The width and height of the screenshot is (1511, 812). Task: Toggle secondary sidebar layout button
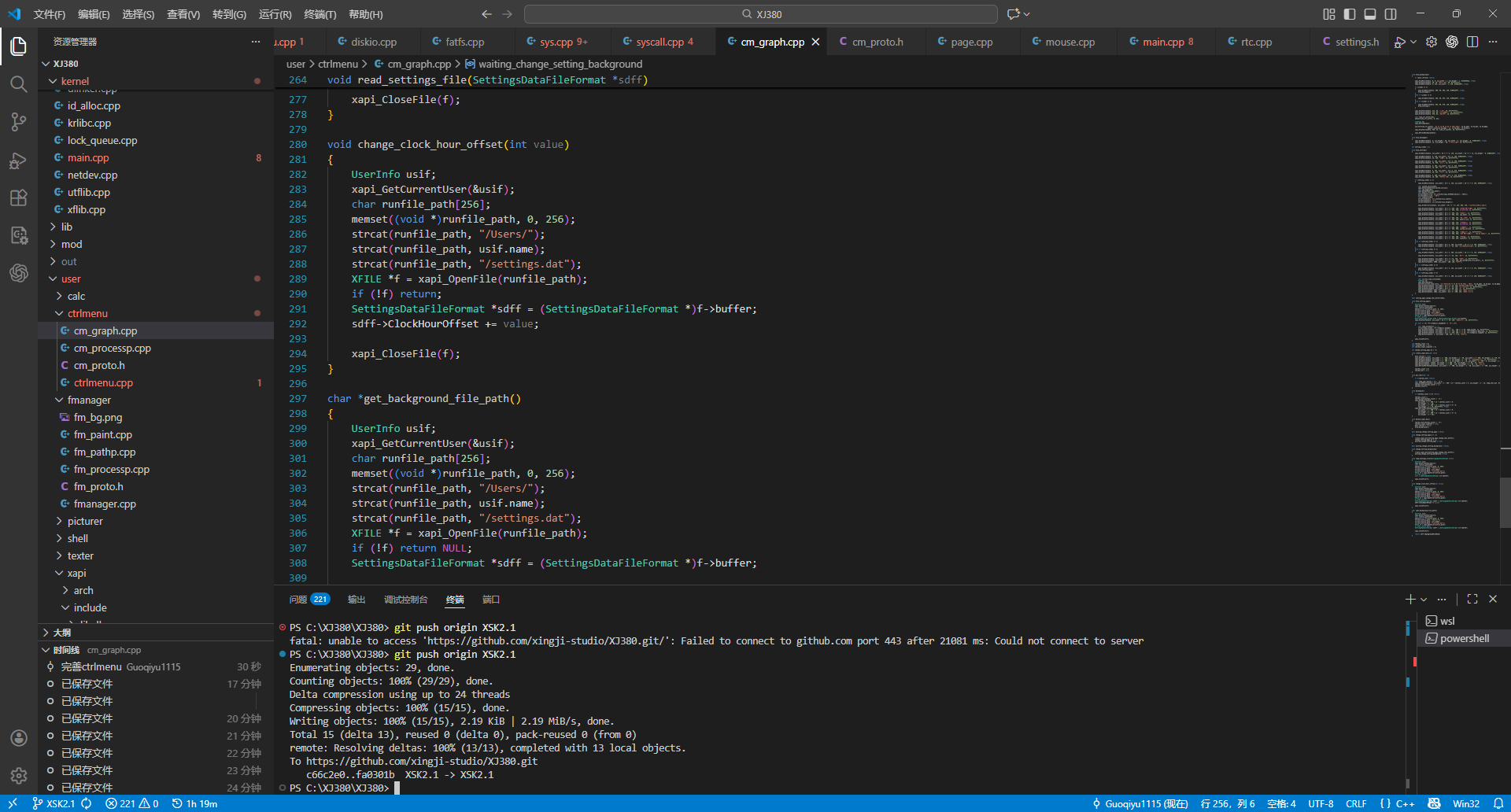tap(1391, 14)
